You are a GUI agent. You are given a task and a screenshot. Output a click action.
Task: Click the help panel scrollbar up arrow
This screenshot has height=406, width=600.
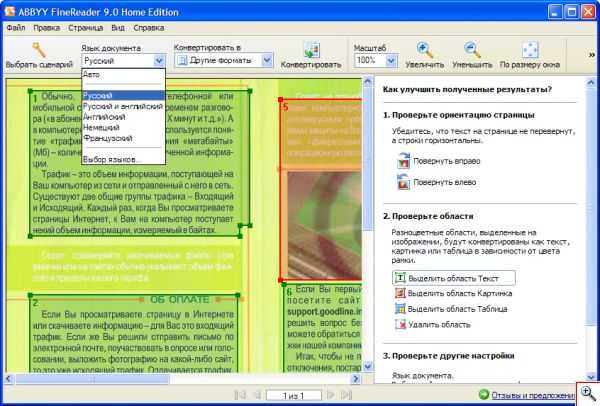[591, 82]
